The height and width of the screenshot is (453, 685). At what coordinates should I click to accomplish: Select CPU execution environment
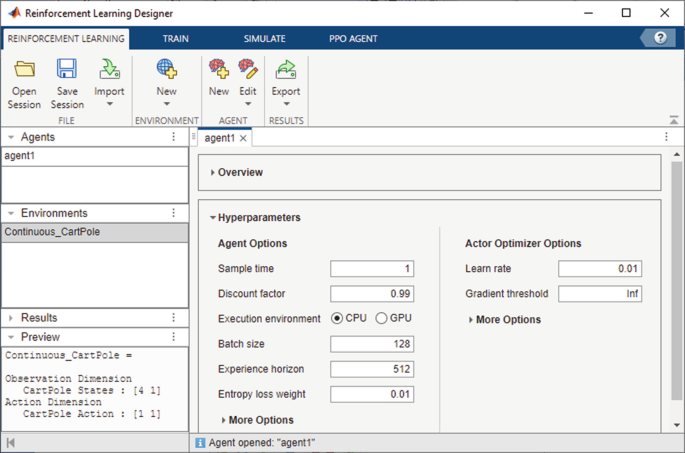coord(337,318)
